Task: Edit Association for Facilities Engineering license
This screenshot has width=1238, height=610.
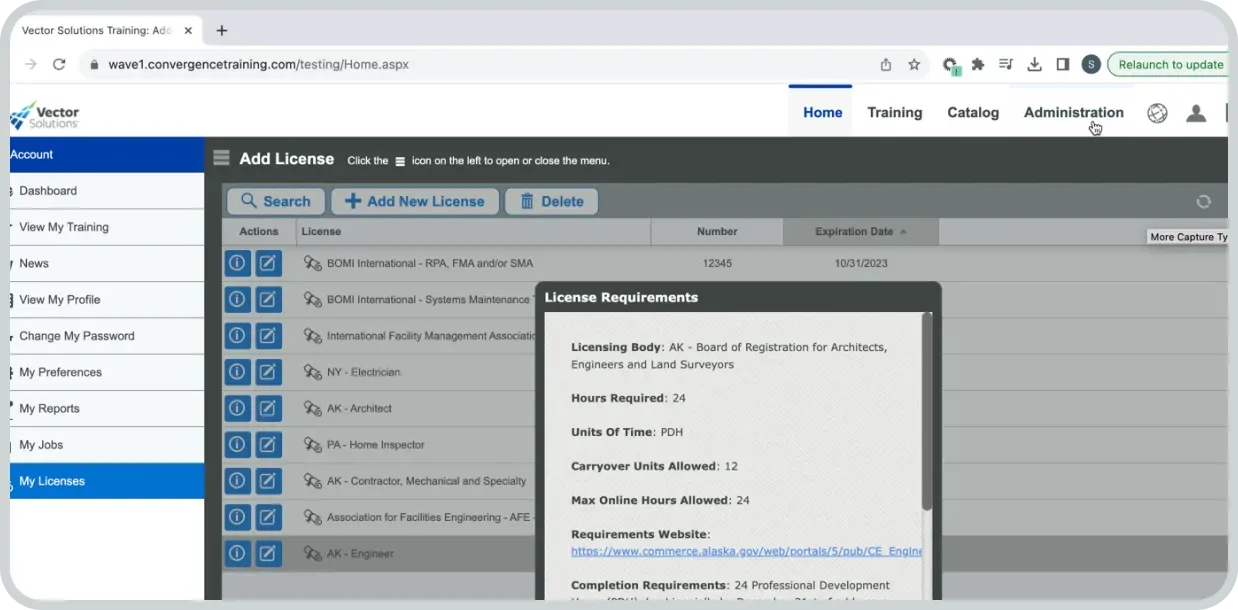Action: 268,517
